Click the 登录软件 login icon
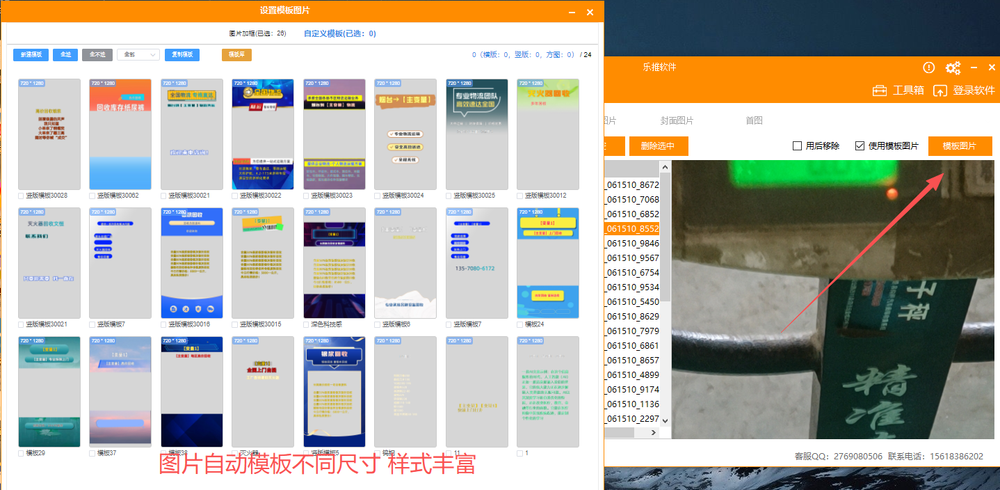Image resolution: width=1000 pixels, height=490 pixels. tap(940, 91)
